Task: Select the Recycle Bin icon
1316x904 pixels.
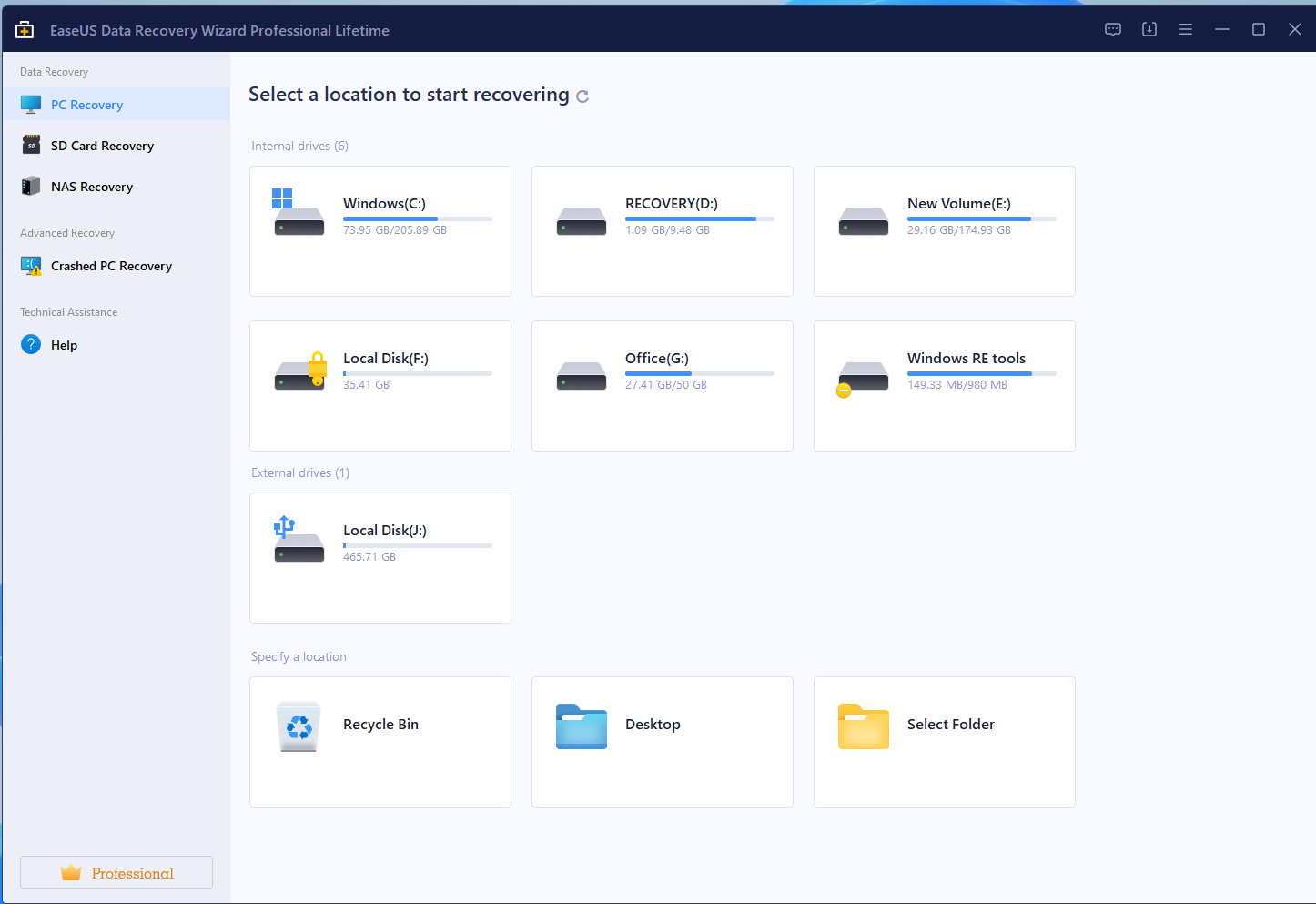Action: [x=299, y=726]
